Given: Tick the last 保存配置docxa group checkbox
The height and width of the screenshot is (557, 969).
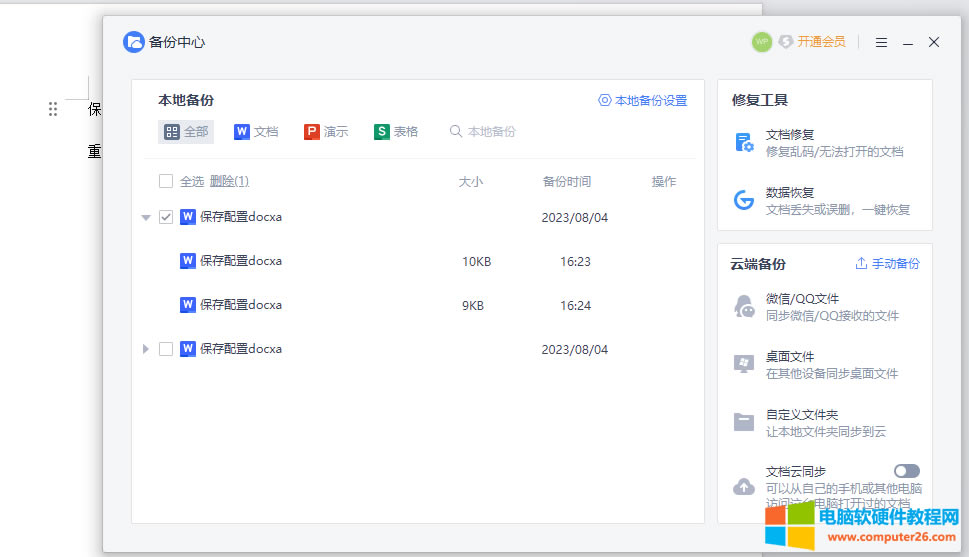Looking at the screenshot, I should 166,349.
